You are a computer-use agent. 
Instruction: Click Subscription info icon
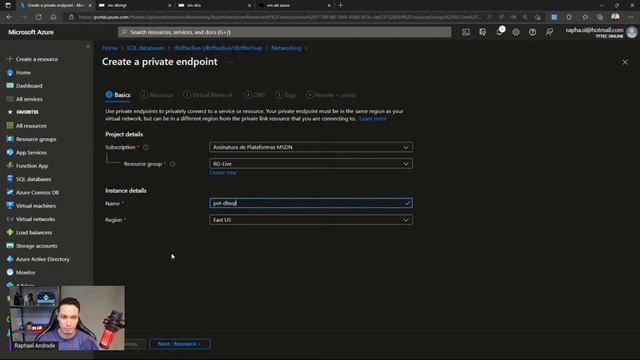tap(146, 147)
